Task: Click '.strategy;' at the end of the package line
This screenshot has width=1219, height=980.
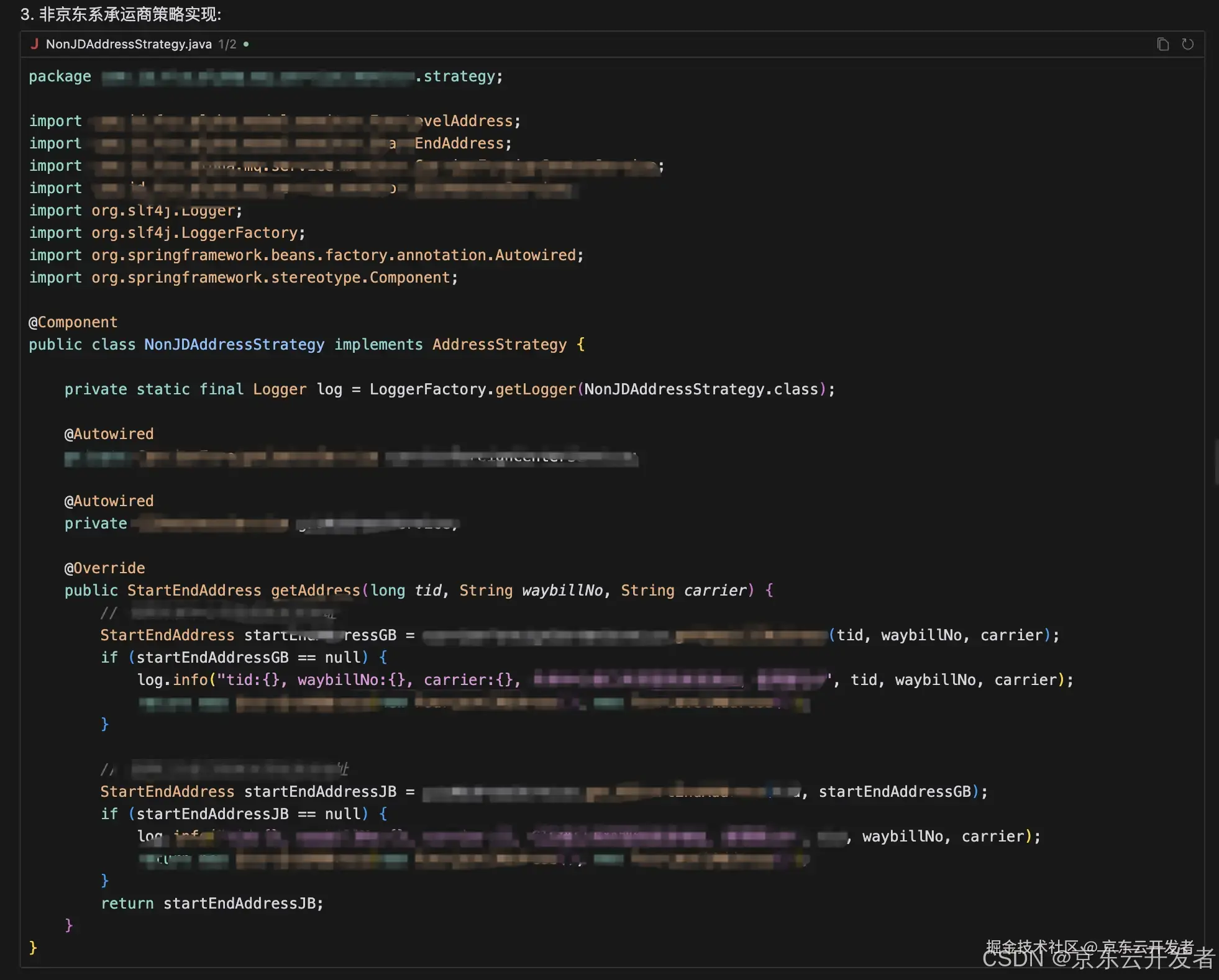Action: (459, 76)
